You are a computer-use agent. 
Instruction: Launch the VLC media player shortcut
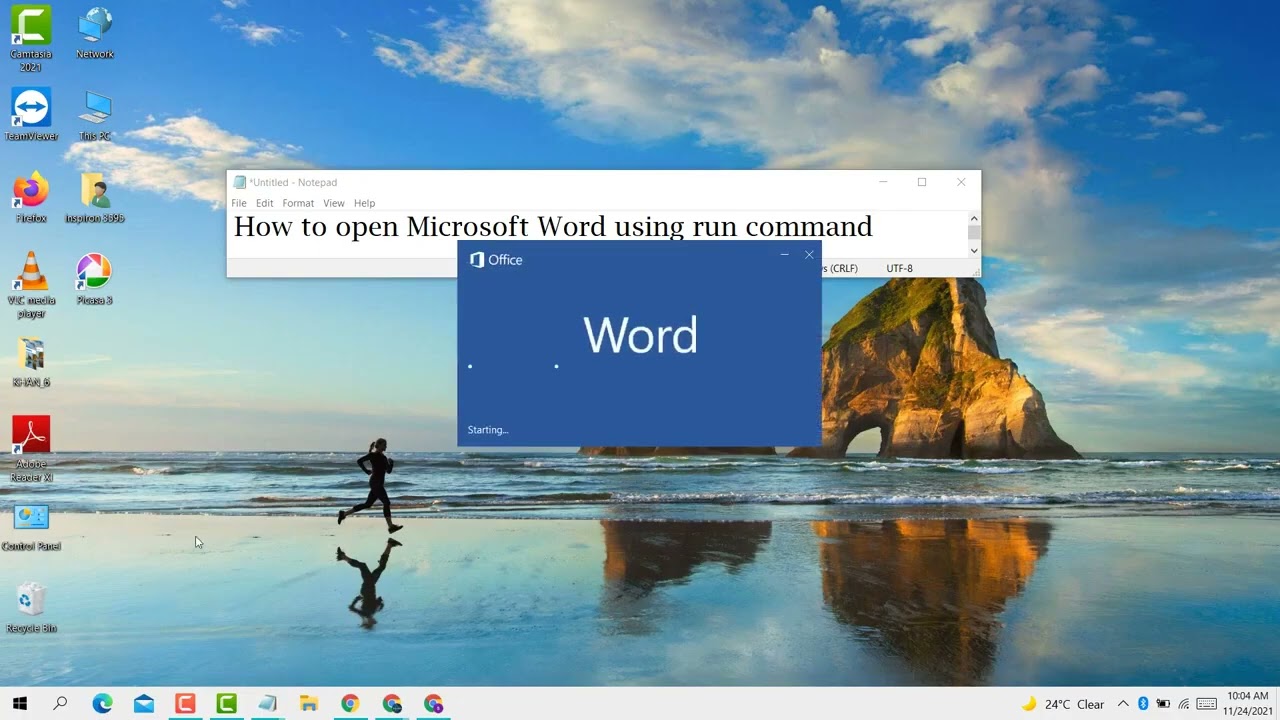[x=31, y=285]
